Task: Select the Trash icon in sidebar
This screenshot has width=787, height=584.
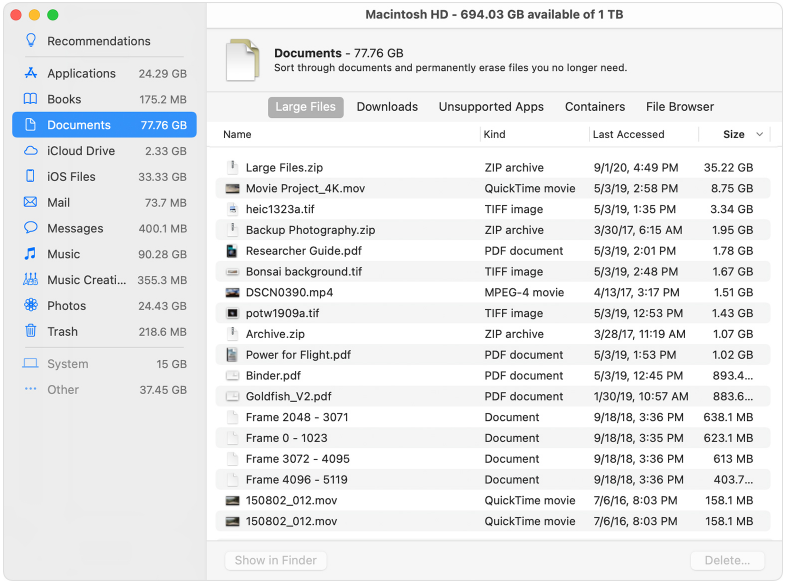Action: coord(30,332)
